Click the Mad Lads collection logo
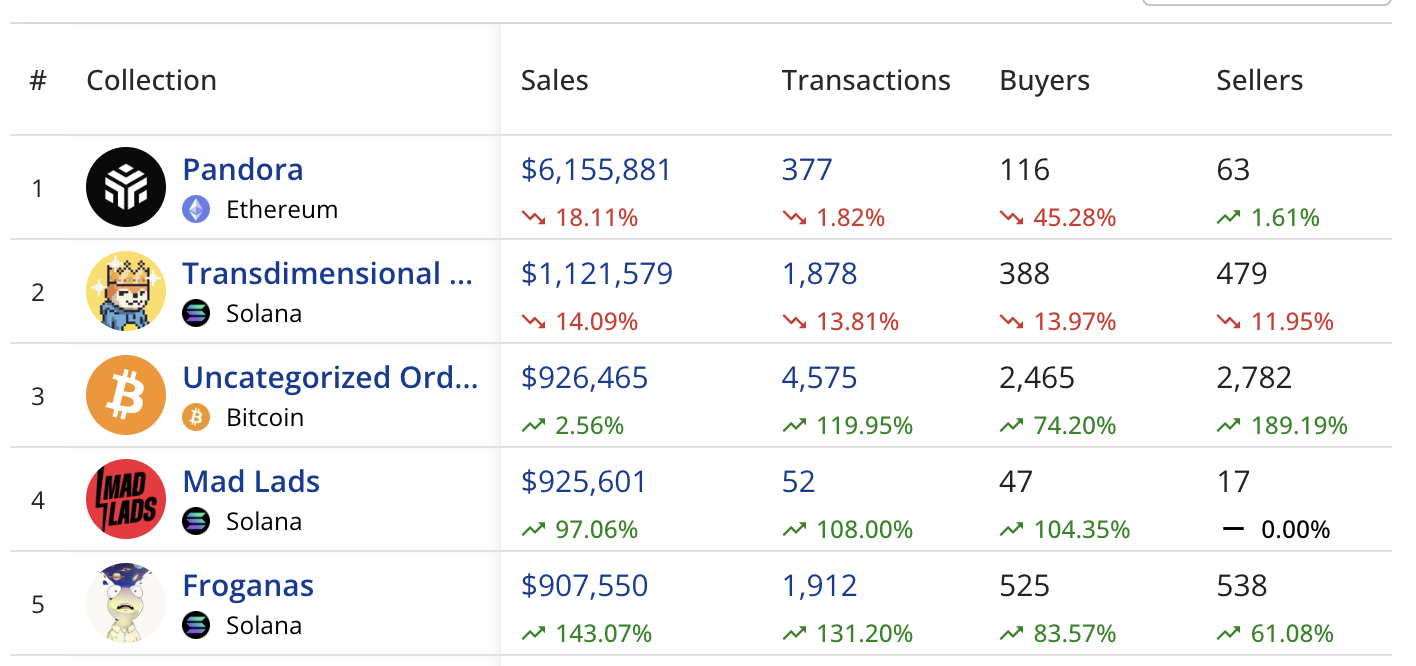The width and height of the screenshot is (1416, 666). tap(125, 499)
